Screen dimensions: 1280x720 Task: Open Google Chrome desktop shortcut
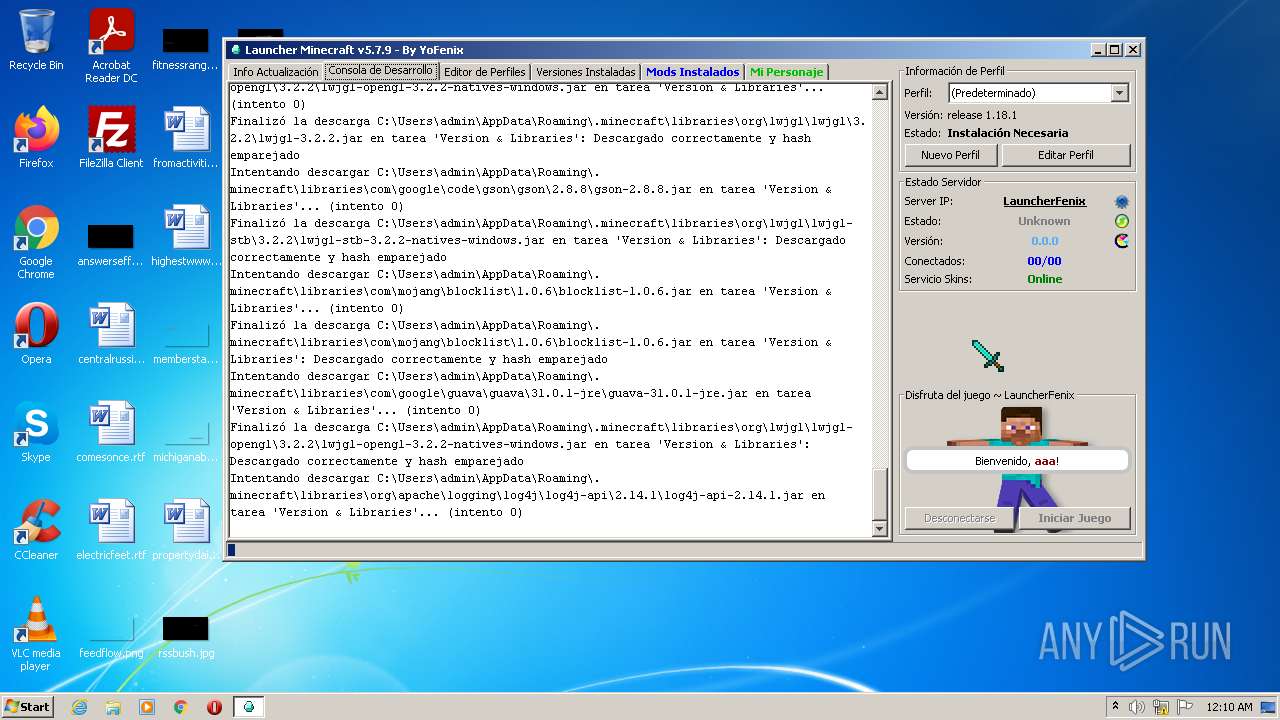(x=36, y=242)
